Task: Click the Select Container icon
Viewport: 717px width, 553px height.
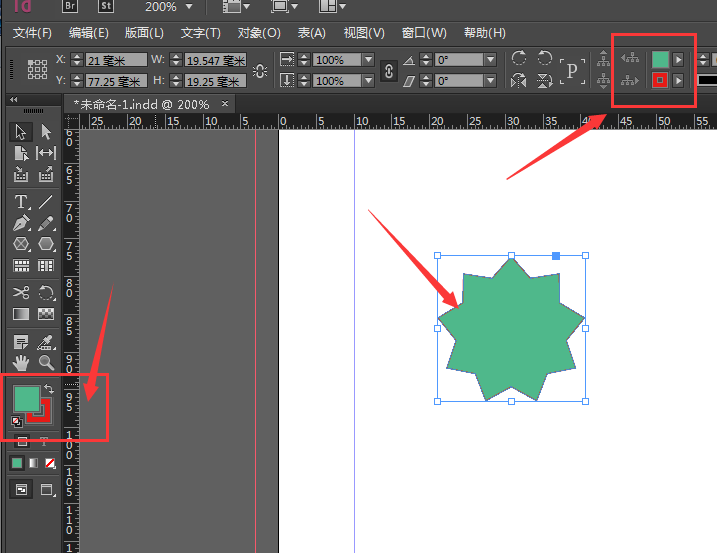Action: coord(603,59)
